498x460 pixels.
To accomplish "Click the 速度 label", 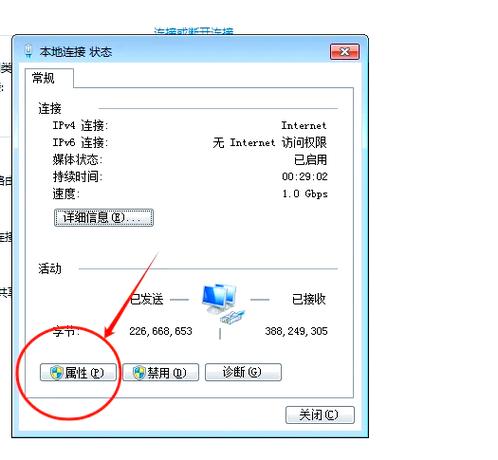I will point(66,194).
